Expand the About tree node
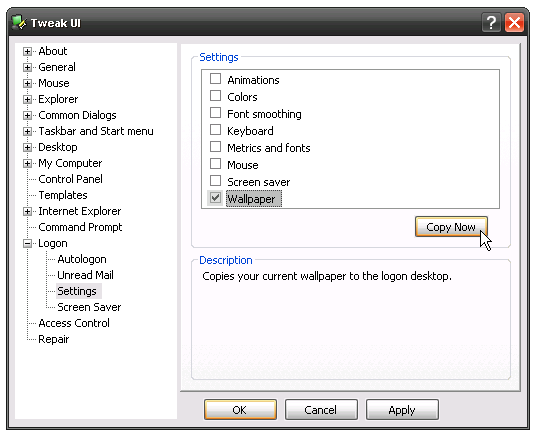The height and width of the screenshot is (436, 536). coord(27,51)
